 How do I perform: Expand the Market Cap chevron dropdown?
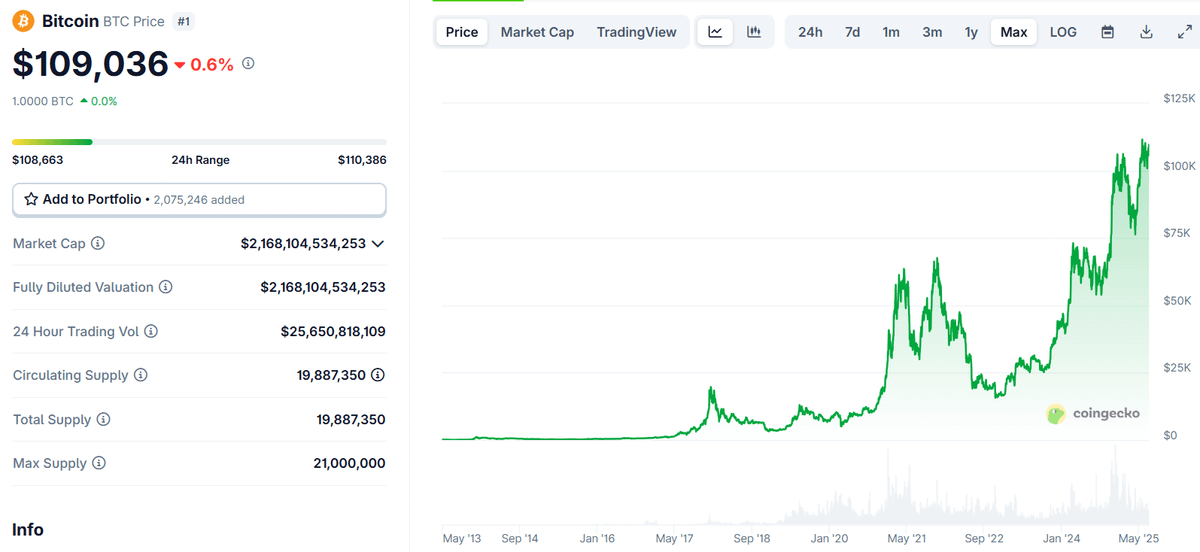tap(378, 243)
